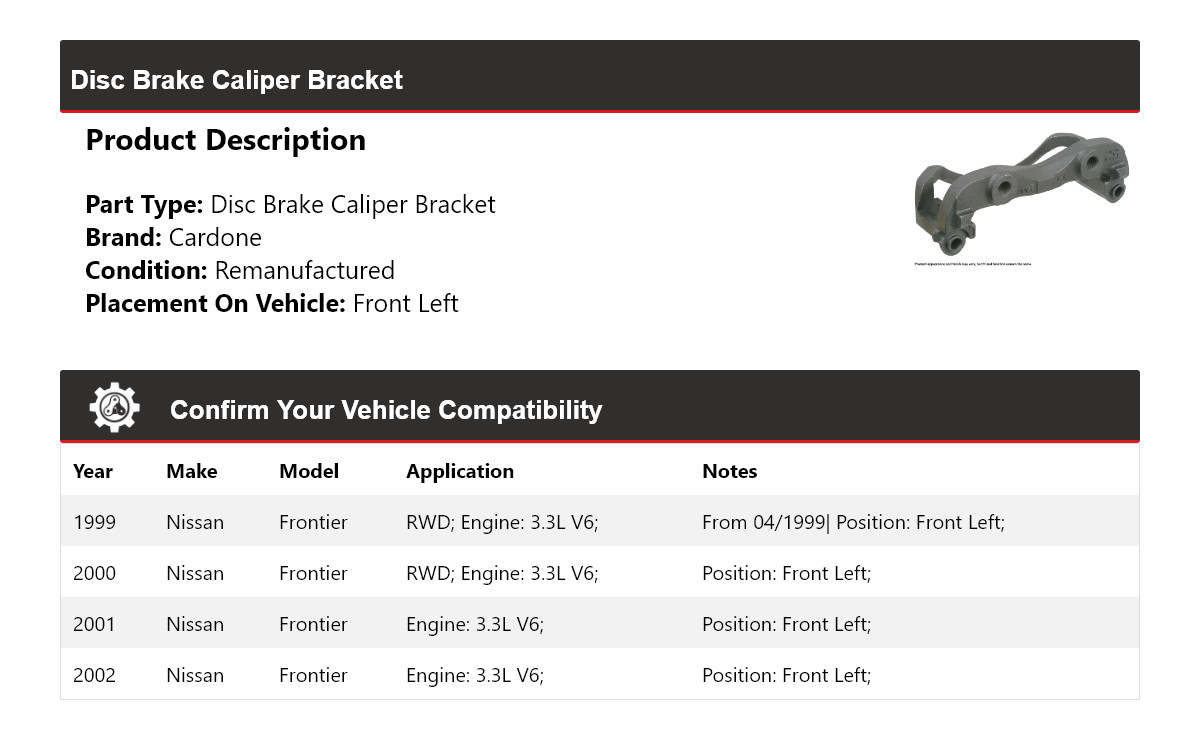Select the Application column header
Image resolution: width=1200 pixels, height=740 pixels.
pyautogui.click(x=460, y=471)
